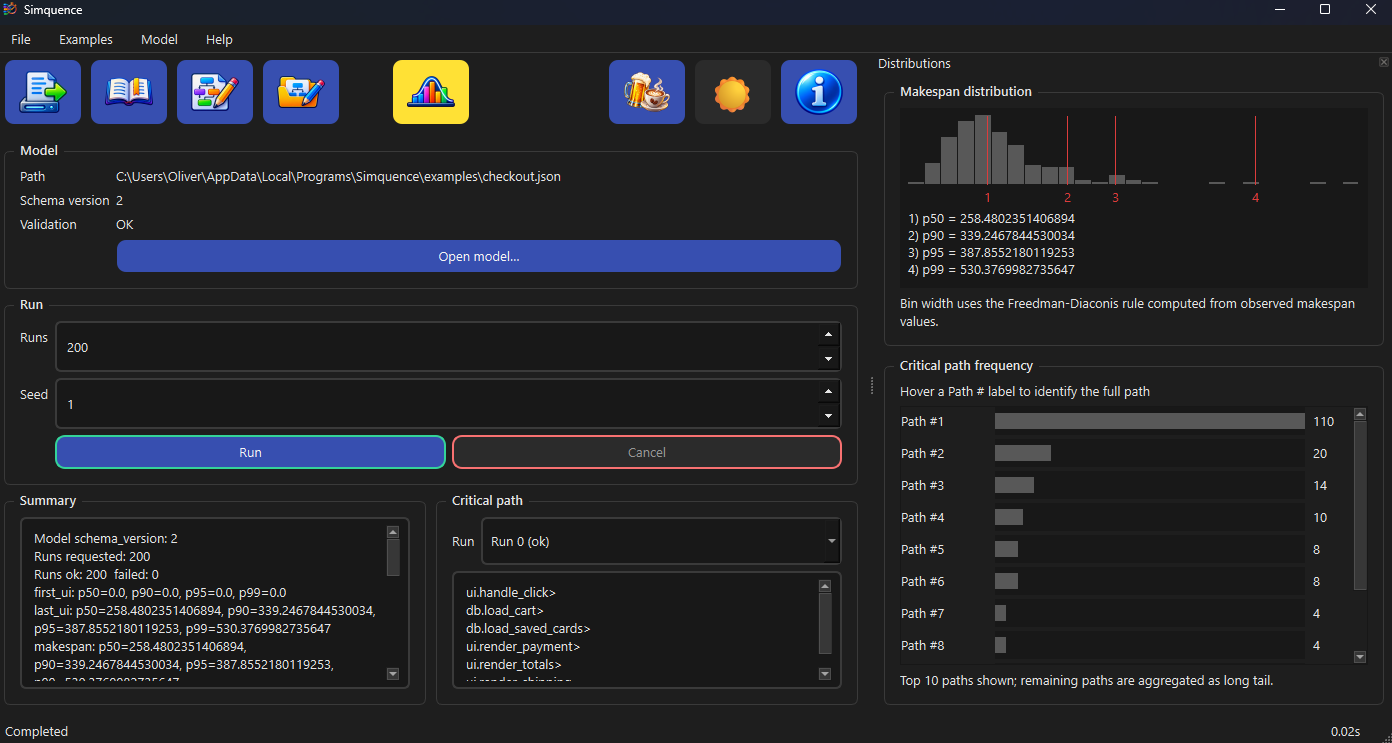This screenshot has height=743, width=1392.
Task: Click the beer and coffee icon
Action: pyautogui.click(x=647, y=92)
